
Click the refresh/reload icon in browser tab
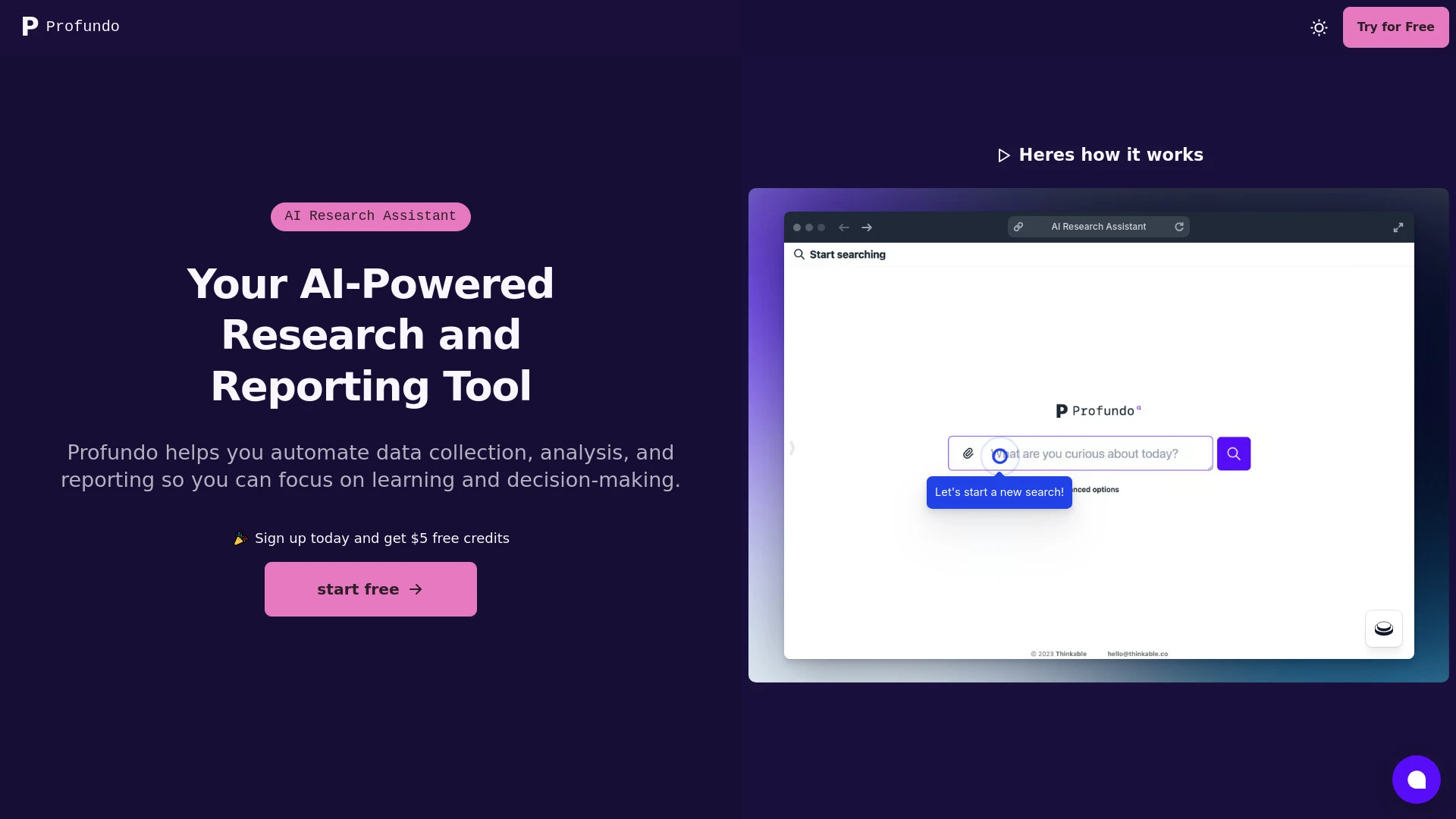pyautogui.click(x=1180, y=226)
